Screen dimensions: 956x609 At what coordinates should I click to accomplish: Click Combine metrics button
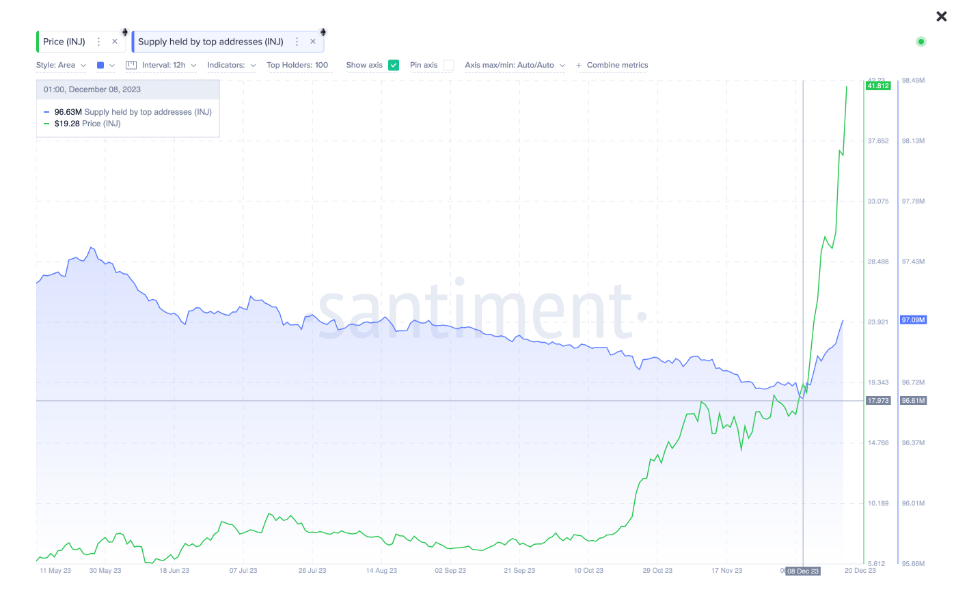pyautogui.click(x=612, y=65)
